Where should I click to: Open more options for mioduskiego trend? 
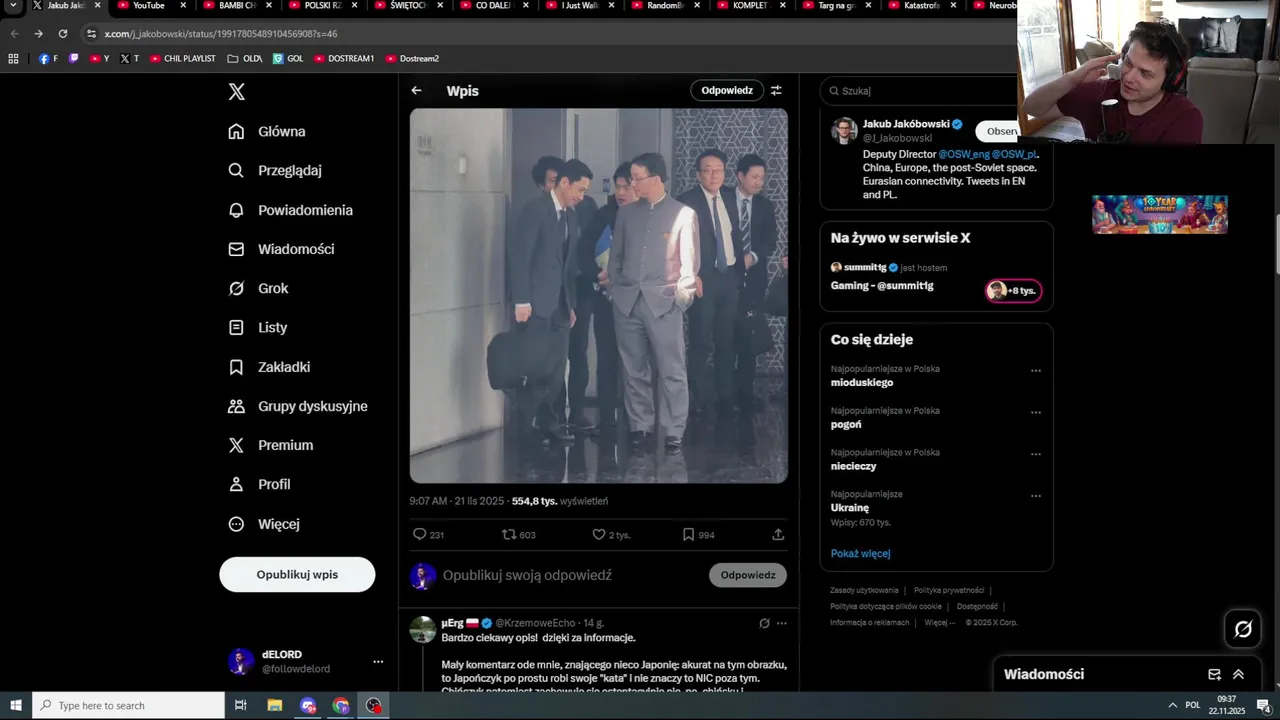coord(1036,371)
